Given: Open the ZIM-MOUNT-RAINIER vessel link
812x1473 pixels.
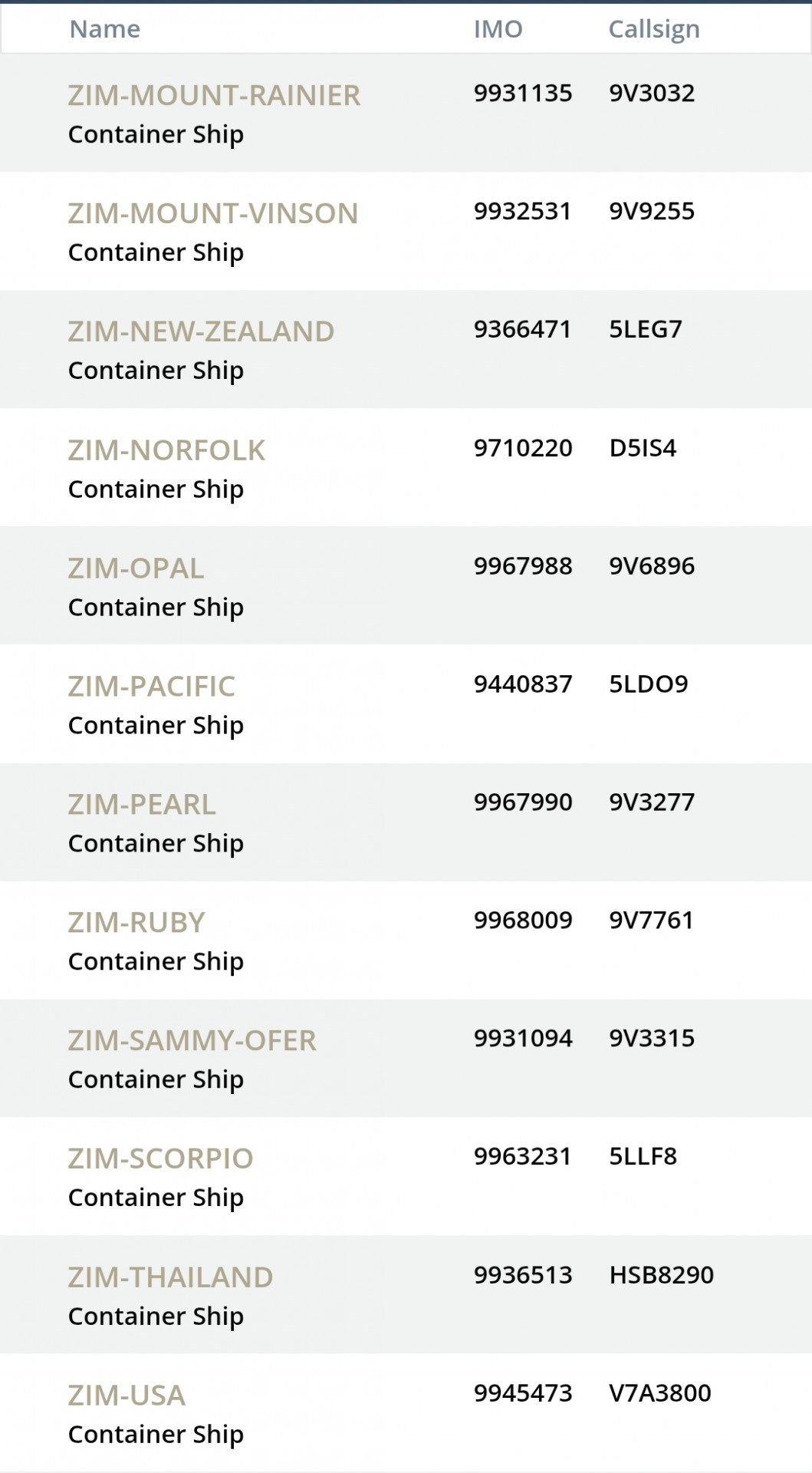Looking at the screenshot, I should click(214, 95).
